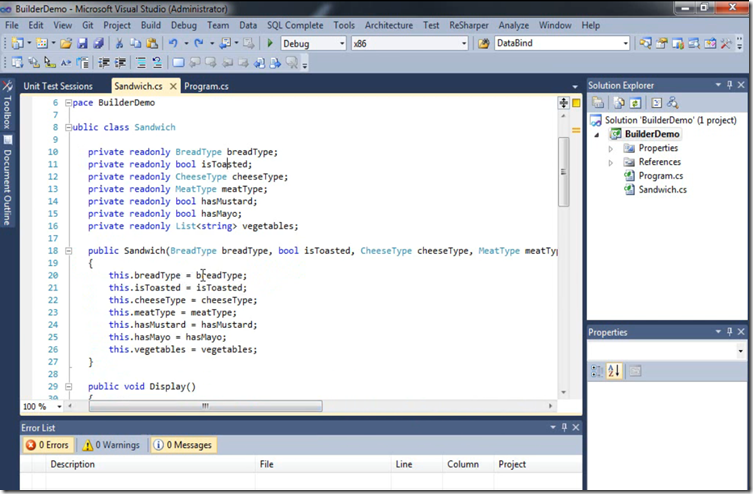Click the editor vertical scrollbar thumb
The width and height of the screenshot is (753, 494).
[x=563, y=172]
